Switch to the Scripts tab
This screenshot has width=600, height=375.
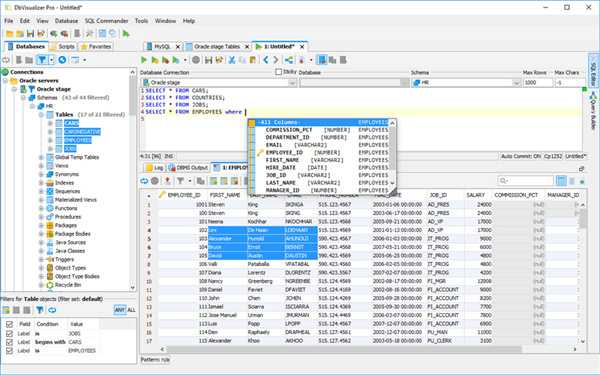tap(62, 46)
